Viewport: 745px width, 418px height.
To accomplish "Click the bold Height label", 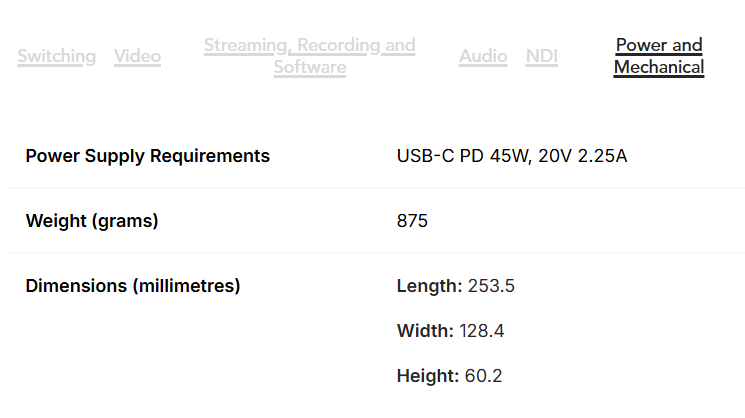I will (x=428, y=376).
